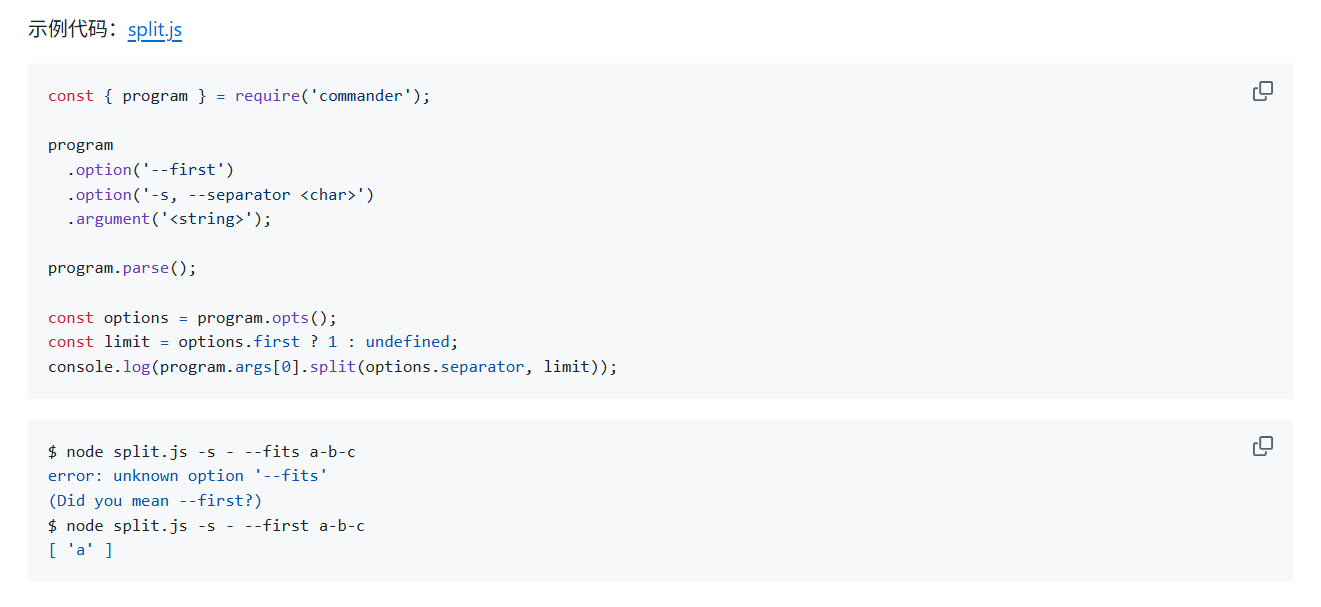Copy the split.js source code block
The height and width of the screenshot is (607, 1321).
(1263, 91)
